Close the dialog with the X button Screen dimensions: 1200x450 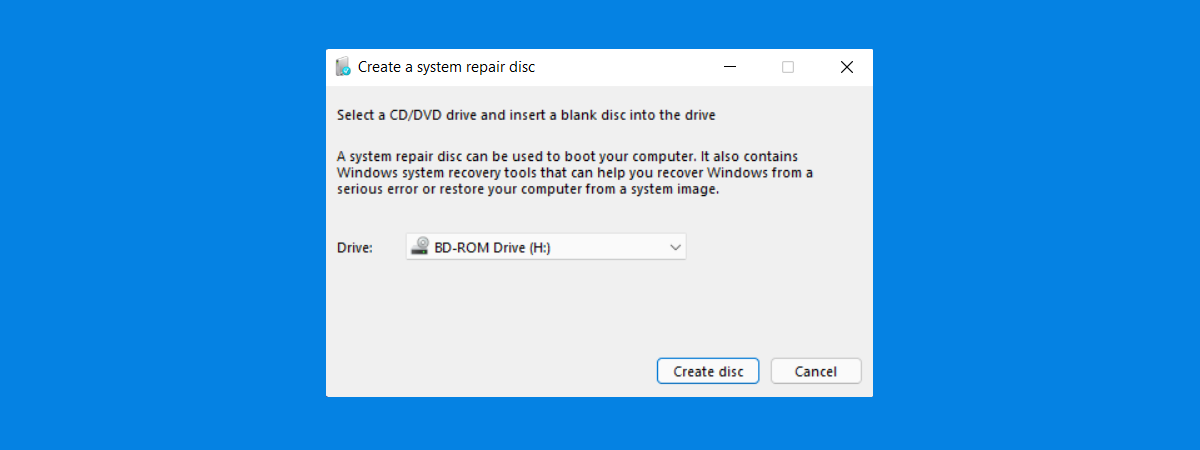(x=846, y=67)
